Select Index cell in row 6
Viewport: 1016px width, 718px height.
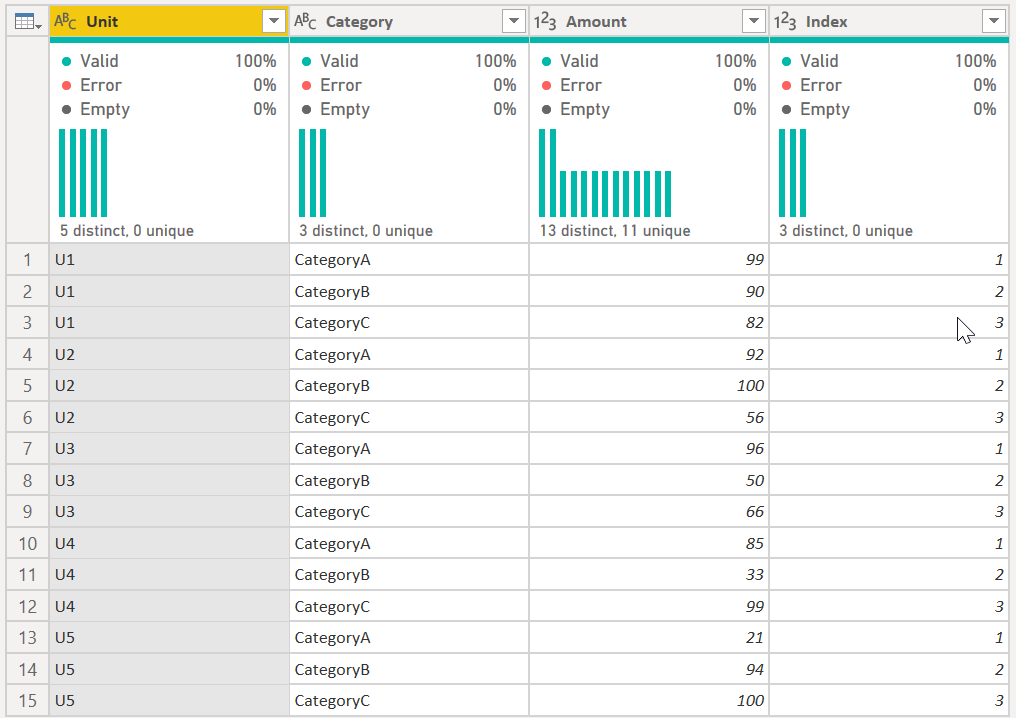tap(889, 417)
